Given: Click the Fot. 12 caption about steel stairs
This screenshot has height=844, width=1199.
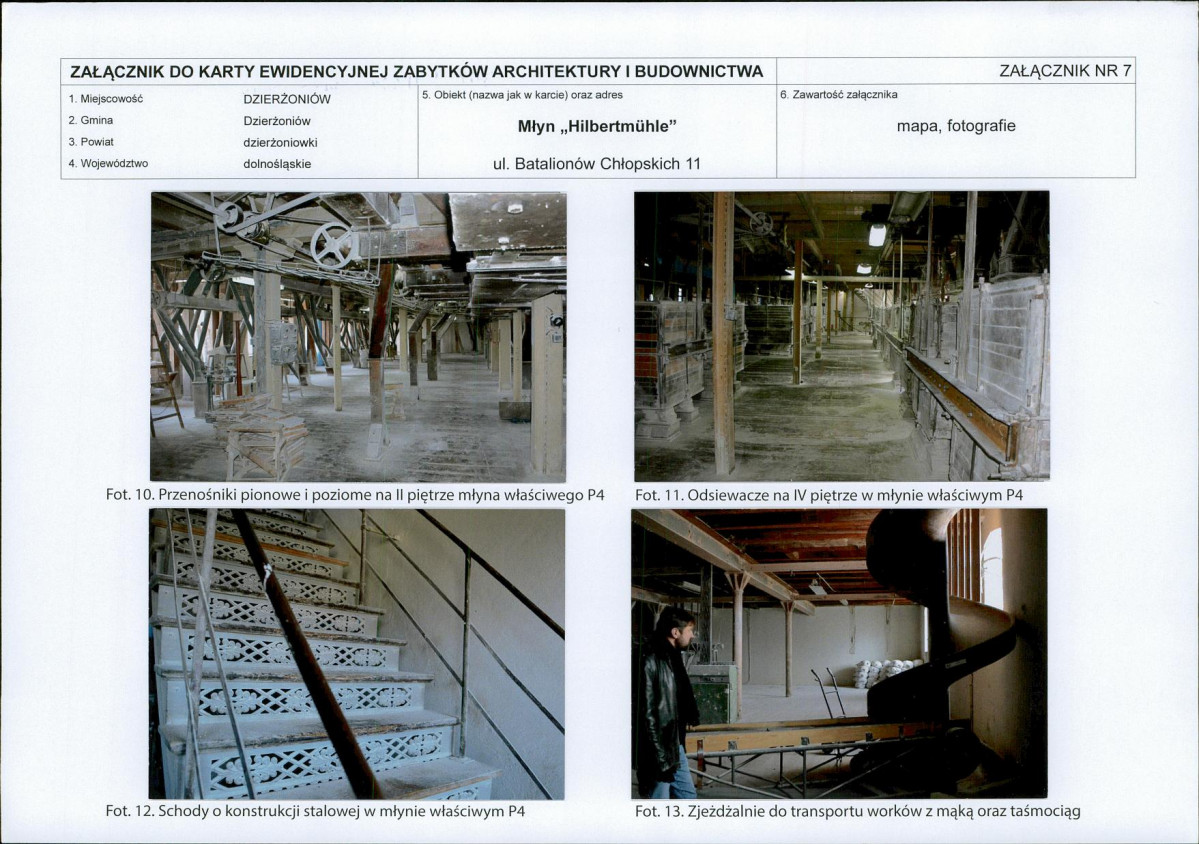Looking at the screenshot, I should pyautogui.click(x=315, y=811).
